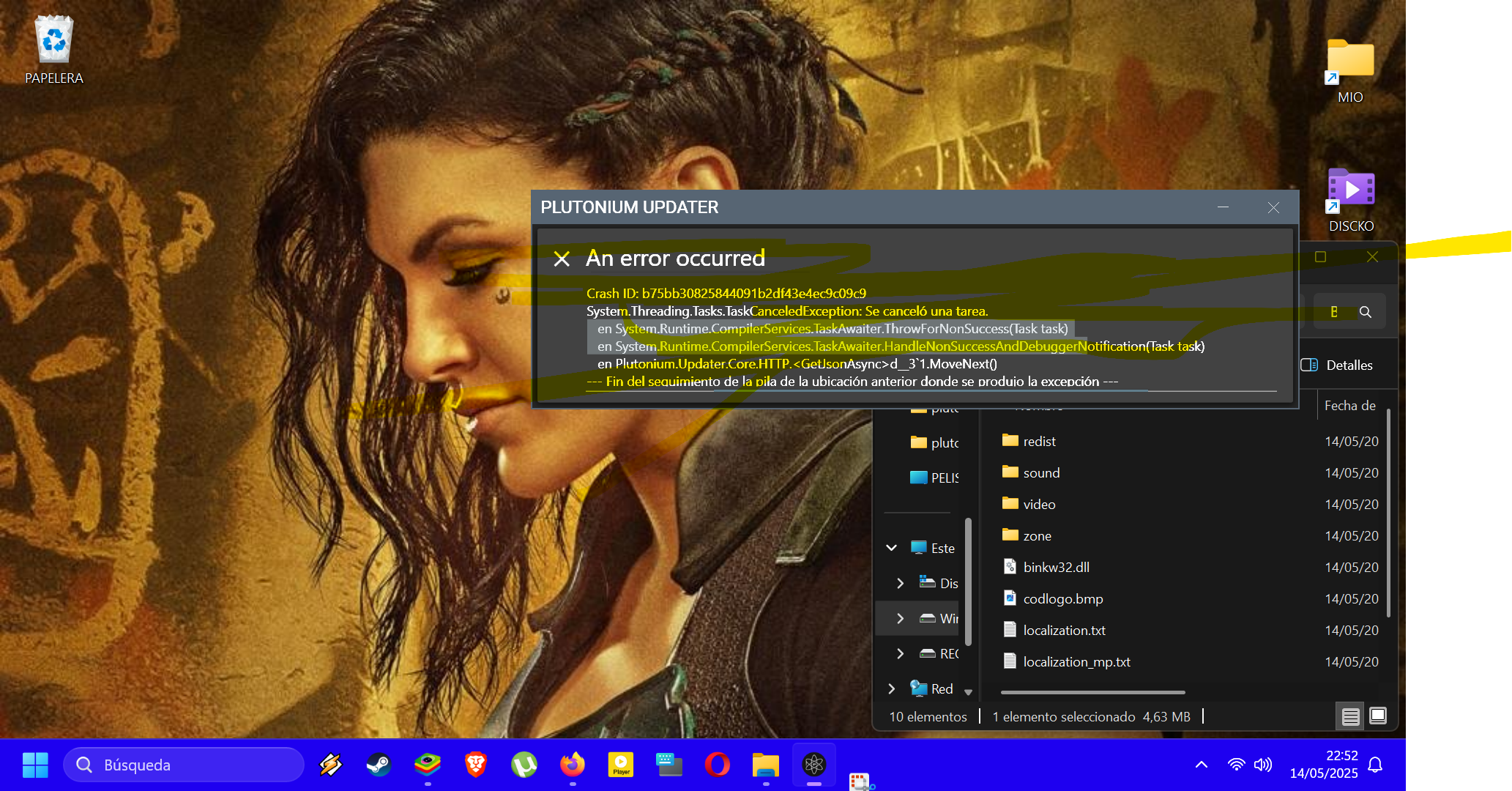This screenshot has width=1512, height=791.
Task: Open the notifications bell icon
Action: click(x=1375, y=765)
